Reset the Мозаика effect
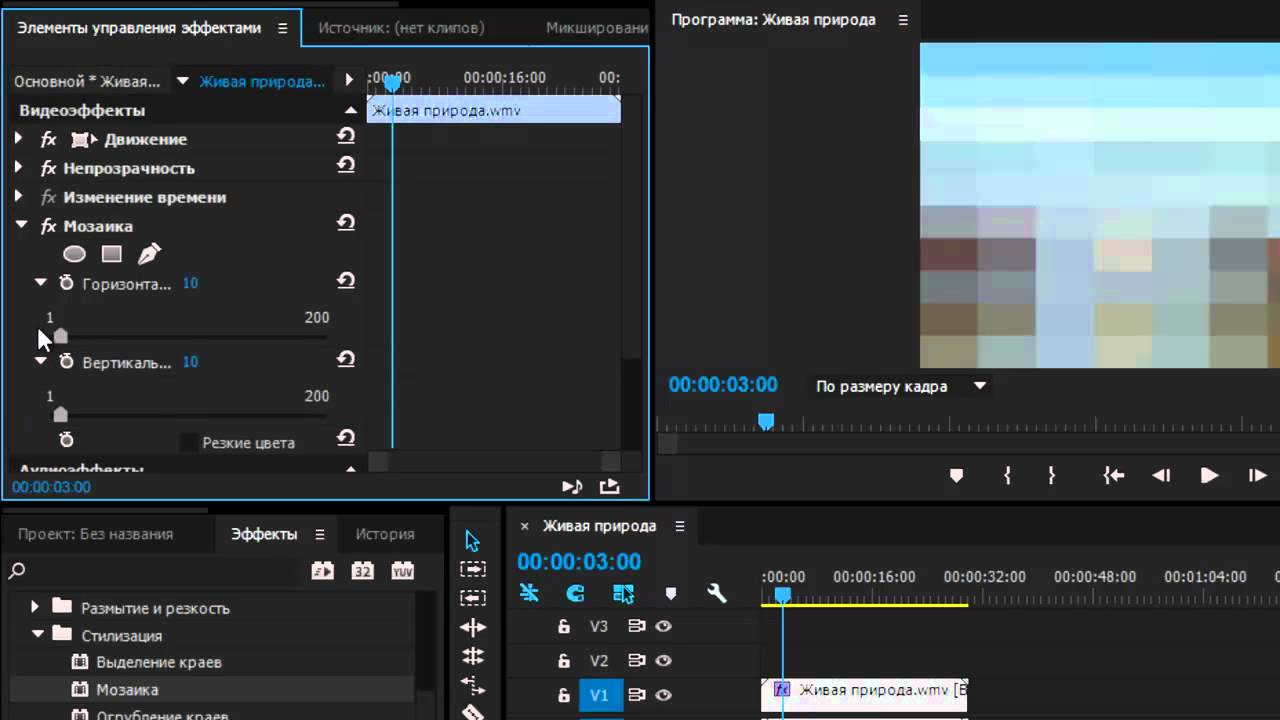This screenshot has height=720, width=1280. coord(346,224)
